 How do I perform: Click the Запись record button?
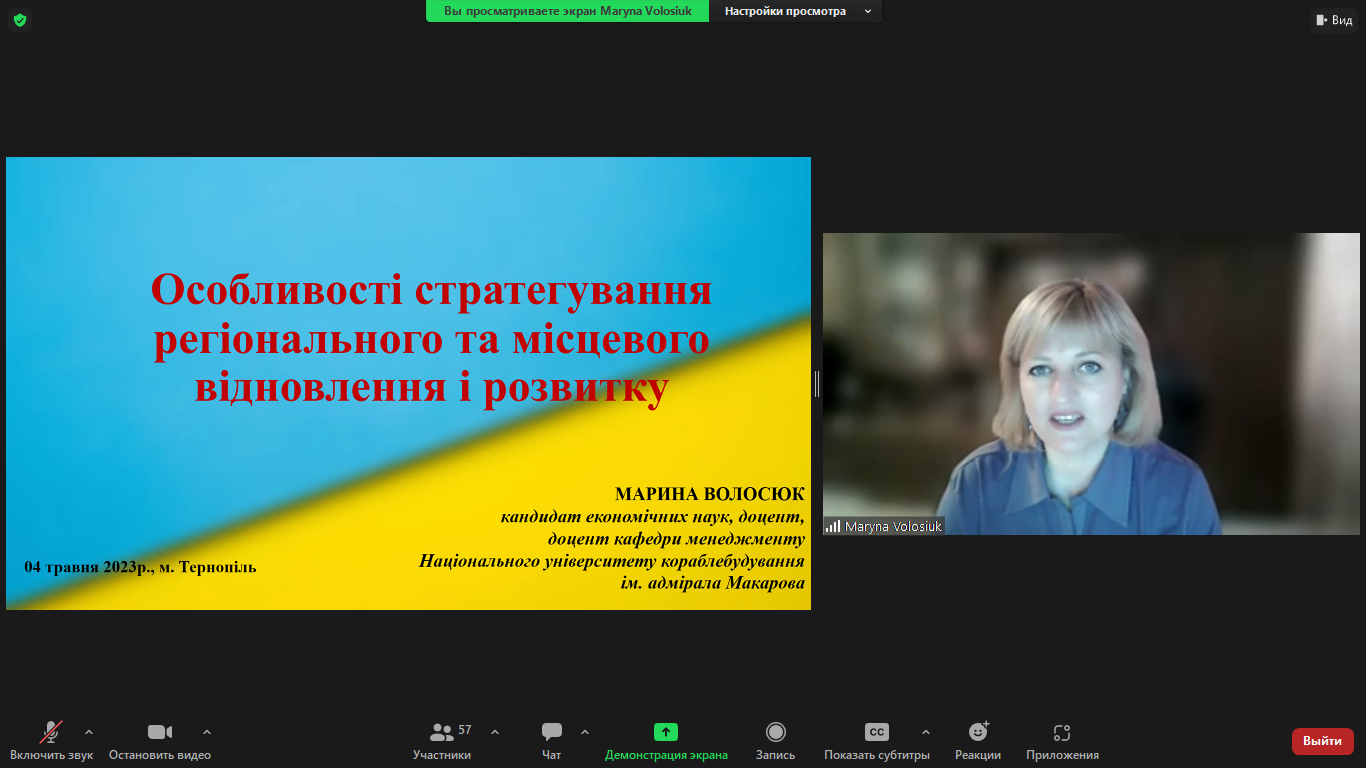[776, 741]
